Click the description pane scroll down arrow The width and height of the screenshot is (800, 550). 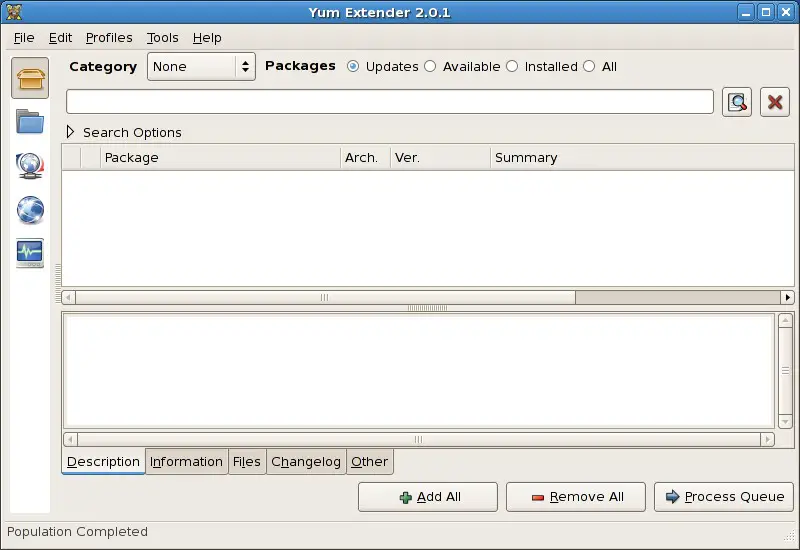785,422
